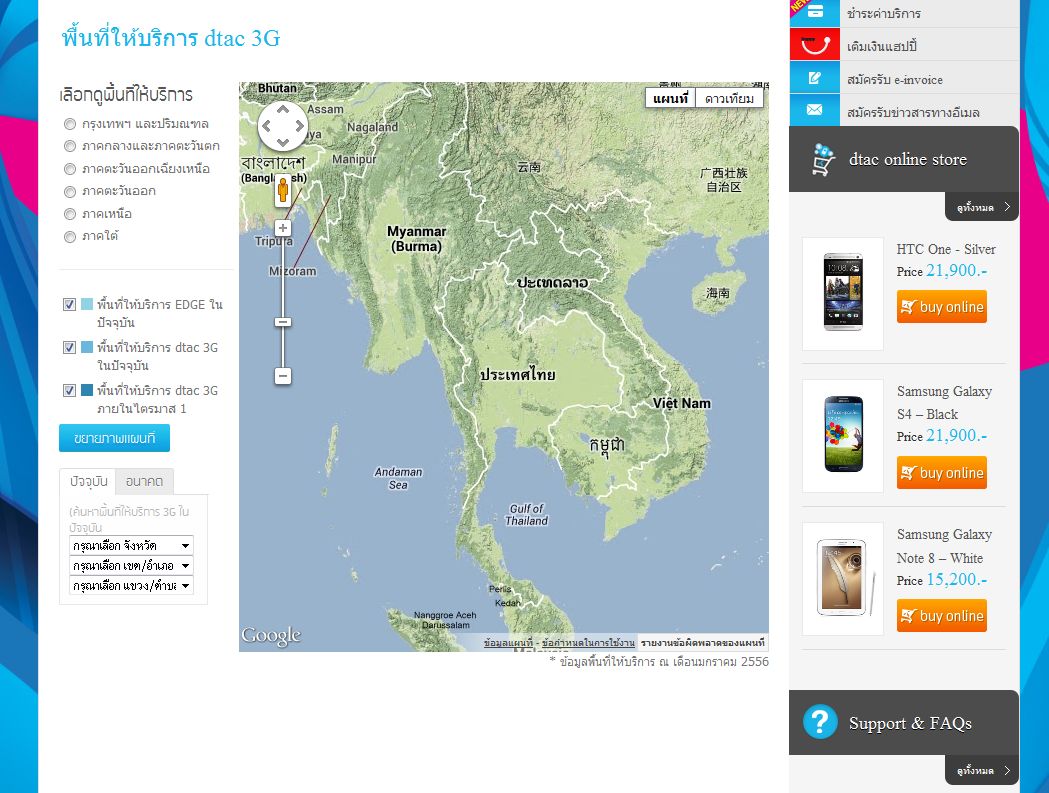Pan the map right with the right arrow
This screenshot has height=793, width=1049.
pyautogui.click(x=300, y=126)
